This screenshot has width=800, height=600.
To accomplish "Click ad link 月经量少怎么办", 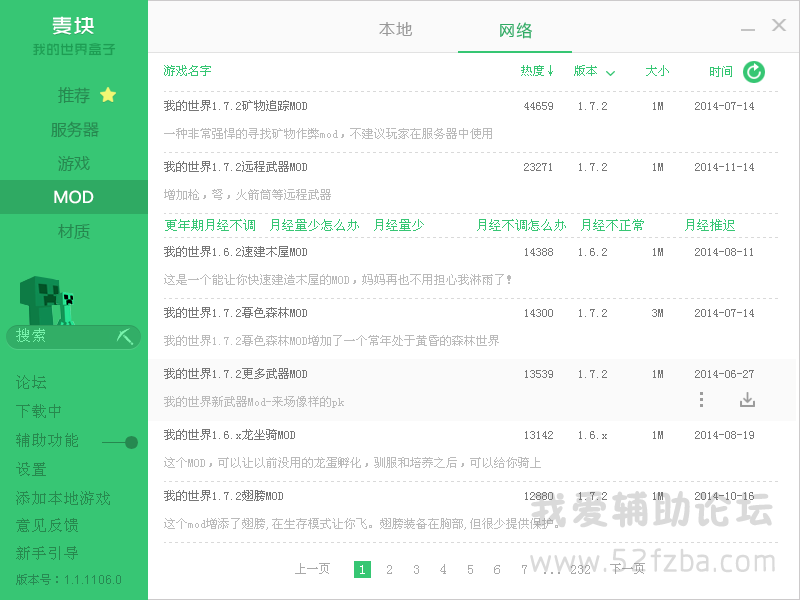I will coord(314,226).
